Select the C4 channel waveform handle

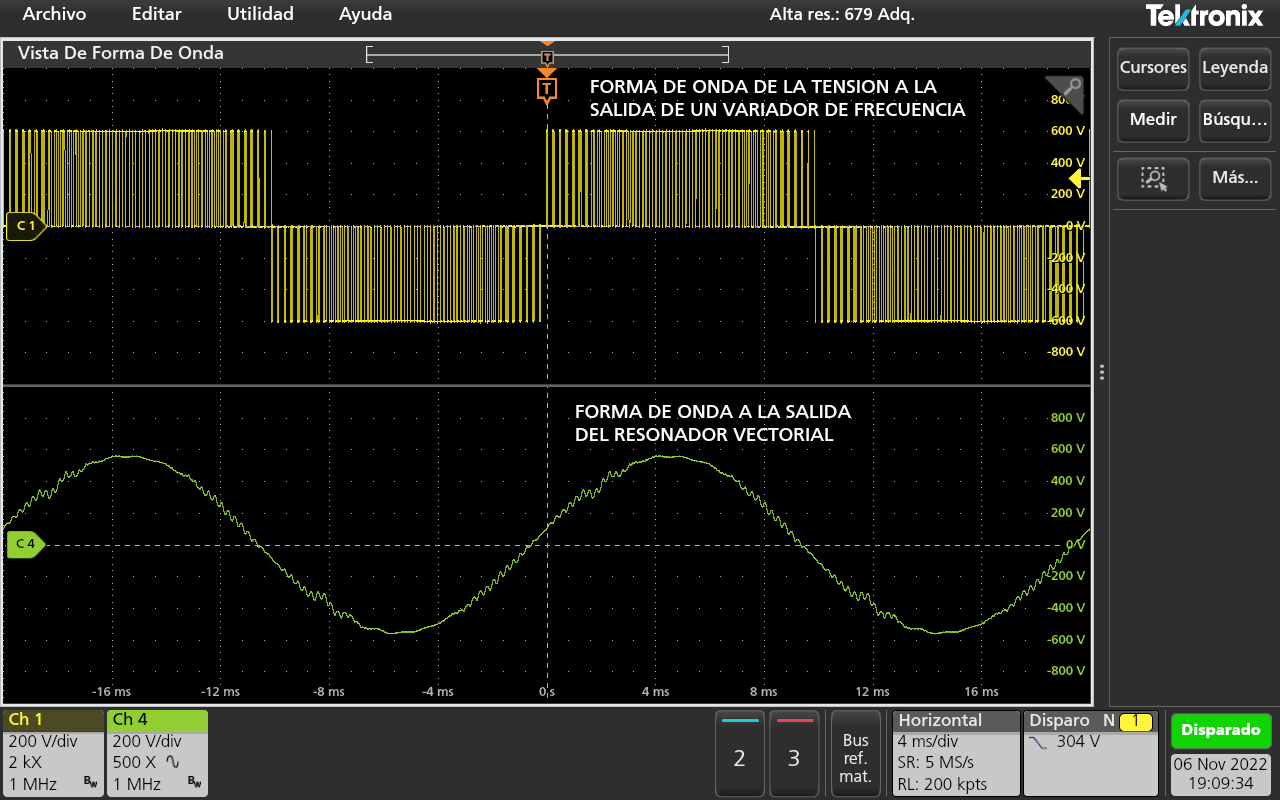click(x=25, y=545)
